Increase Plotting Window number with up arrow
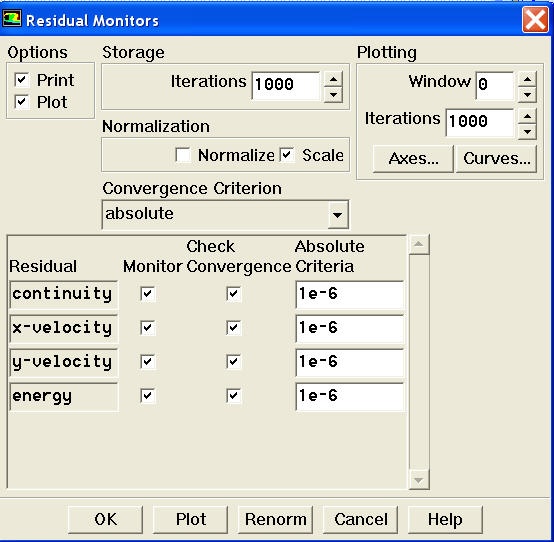Viewport: 554px width, 542px height. pos(528,79)
